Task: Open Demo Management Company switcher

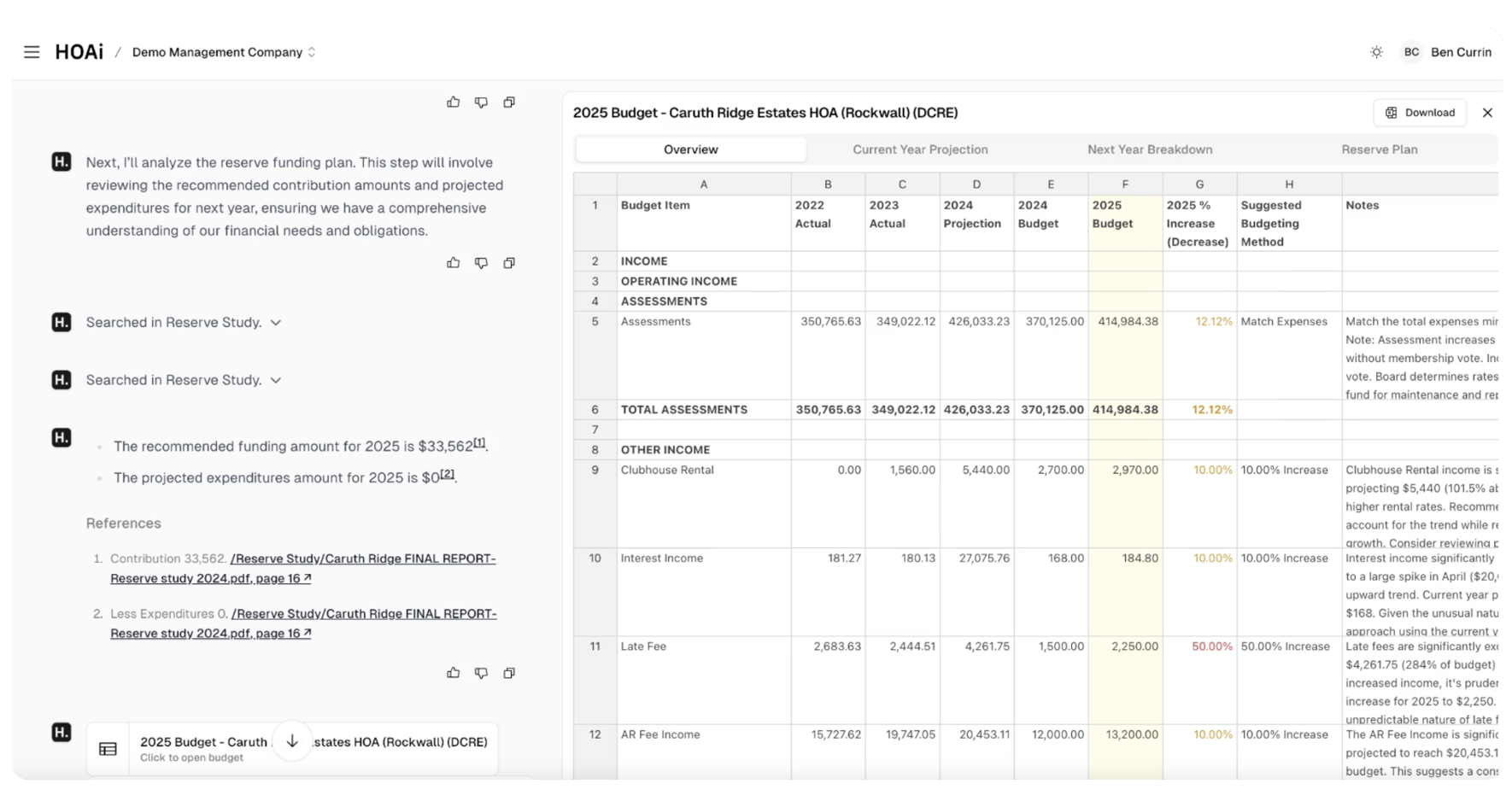Action: click(x=224, y=52)
